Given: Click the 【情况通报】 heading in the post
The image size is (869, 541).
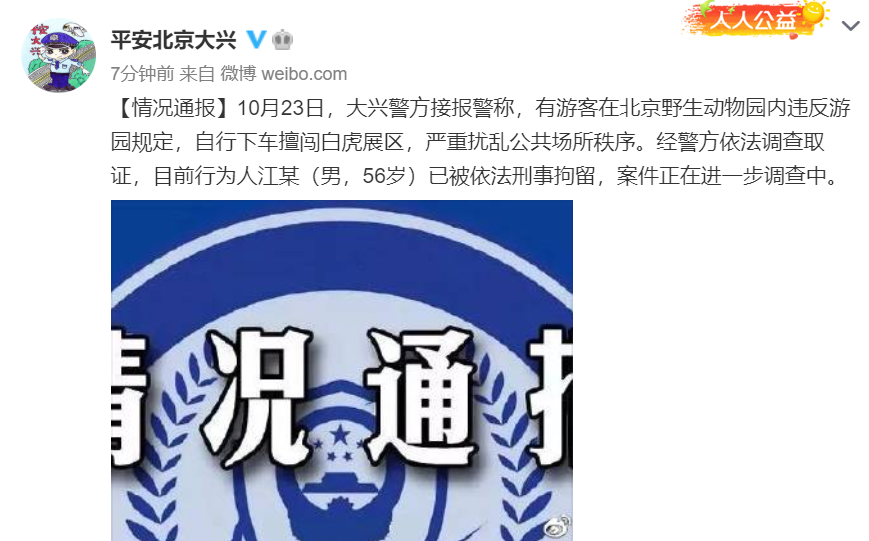Looking at the screenshot, I should [x=174, y=108].
